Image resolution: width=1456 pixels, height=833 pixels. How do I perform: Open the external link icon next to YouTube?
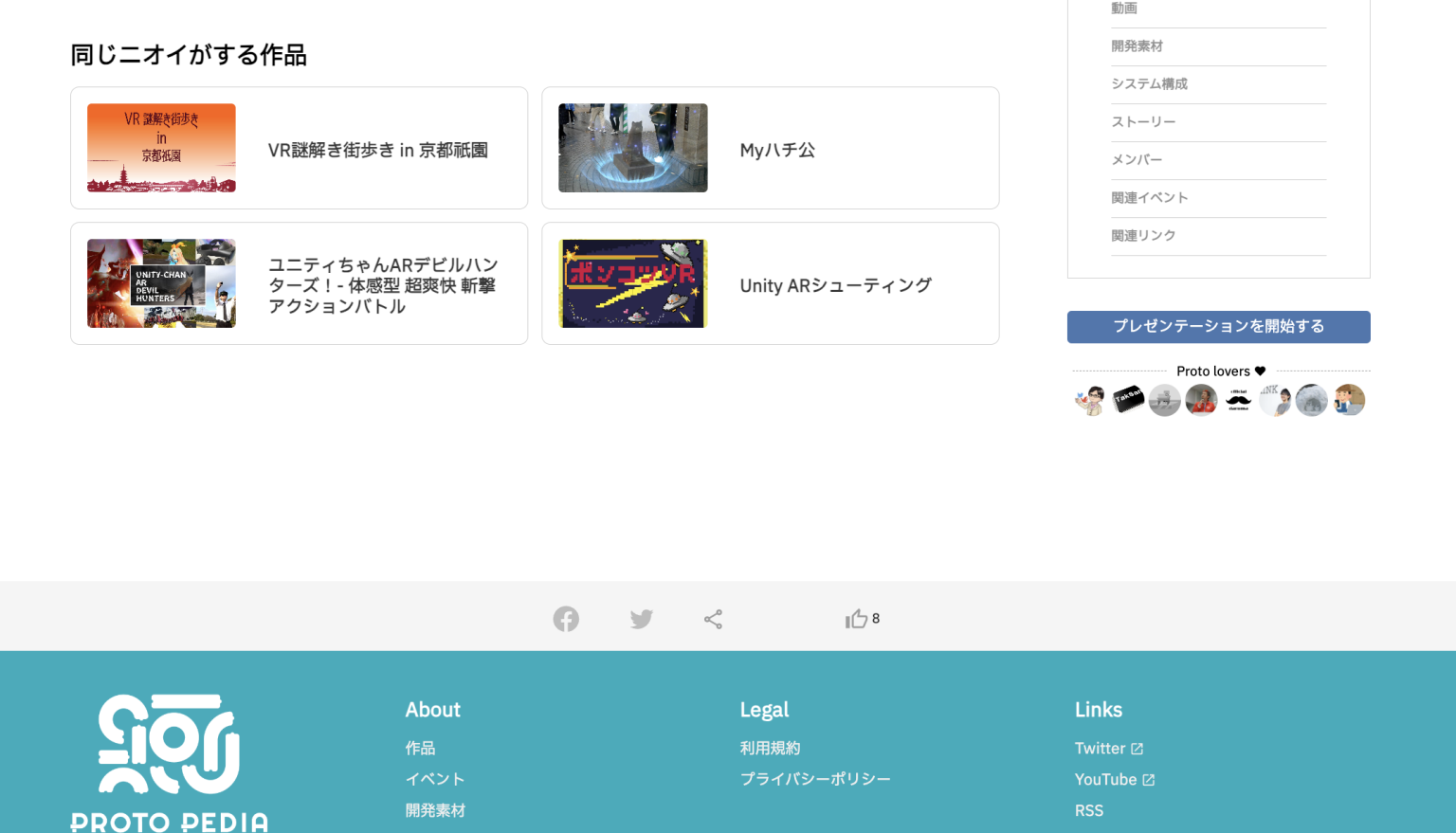[1149, 779]
